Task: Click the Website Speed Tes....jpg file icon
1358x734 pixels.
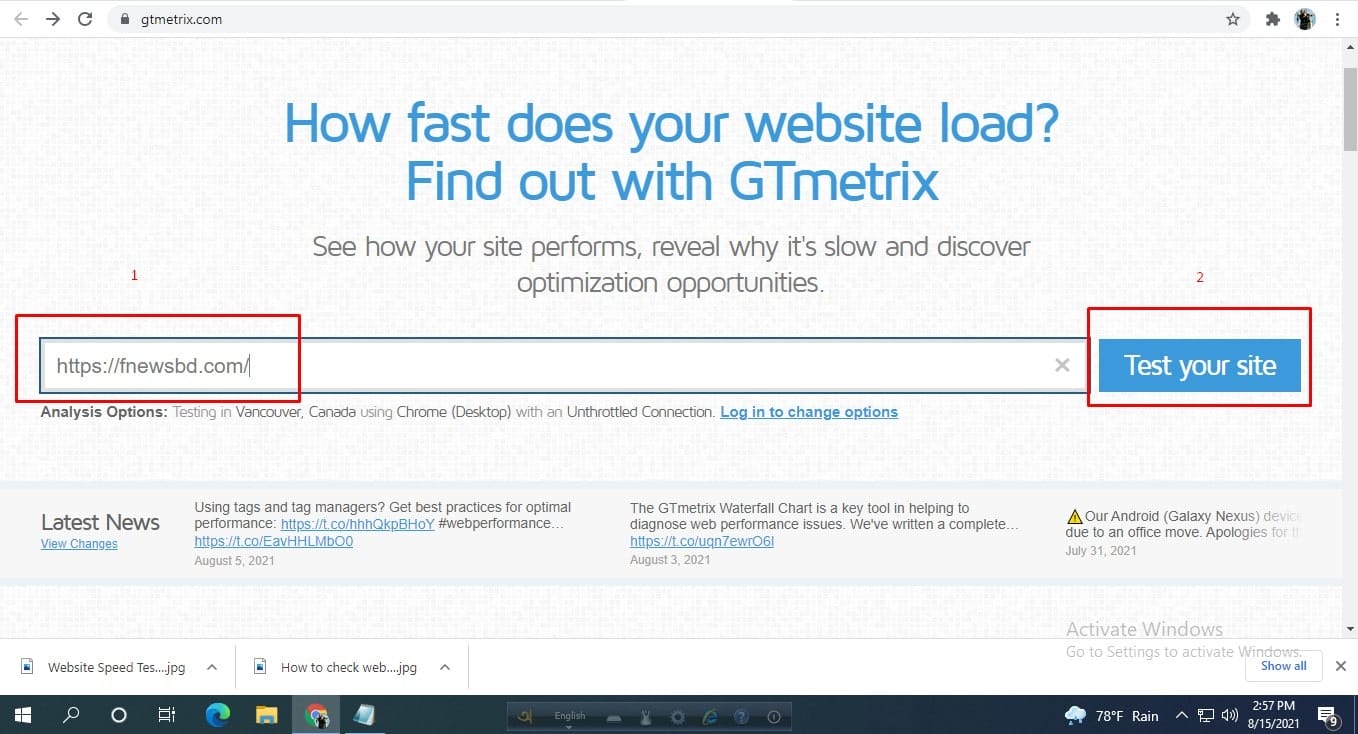Action: 27,667
